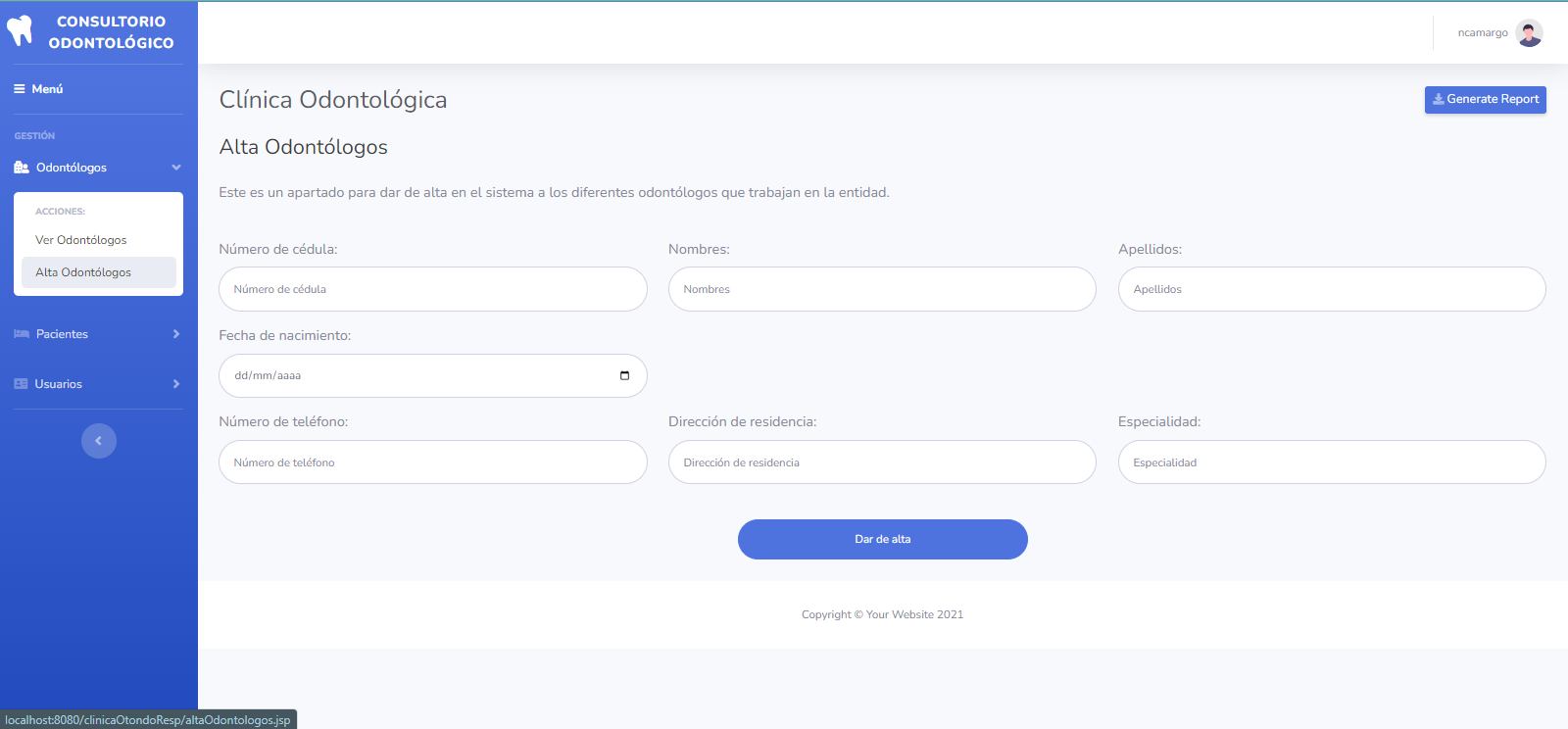Click the download icon in Generate Report
The image size is (1568, 729).
coord(1439,99)
